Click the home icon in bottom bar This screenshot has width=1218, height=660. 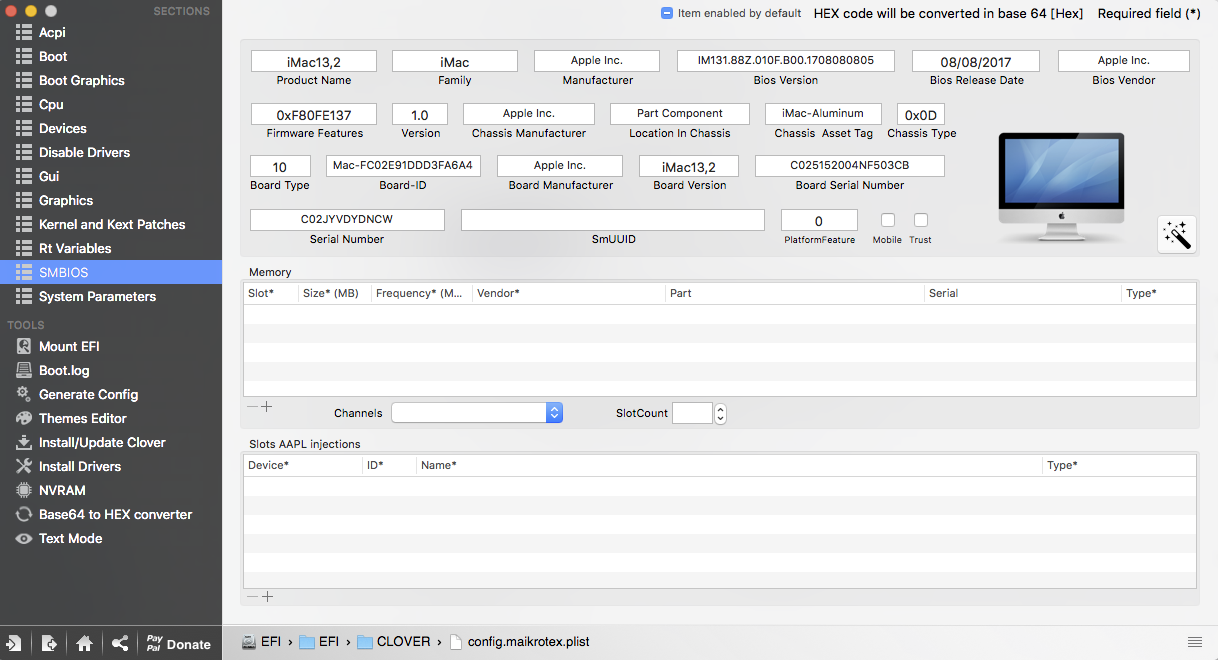pyautogui.click(x=84, y=644)
